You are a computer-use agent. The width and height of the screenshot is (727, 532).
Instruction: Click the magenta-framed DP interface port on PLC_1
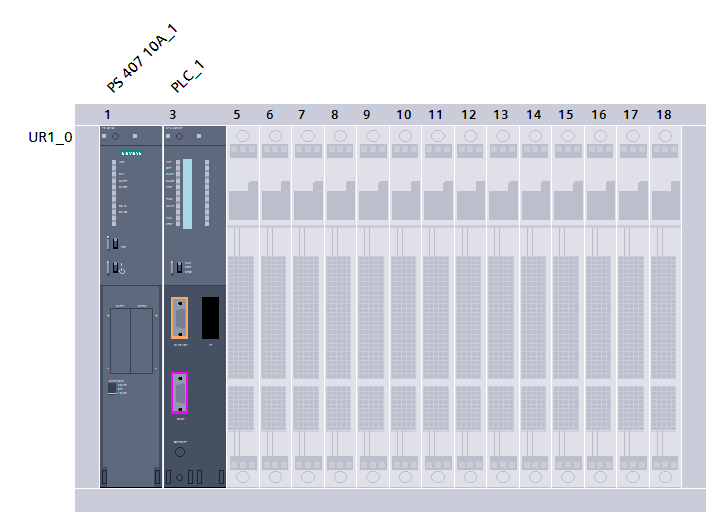179,393
